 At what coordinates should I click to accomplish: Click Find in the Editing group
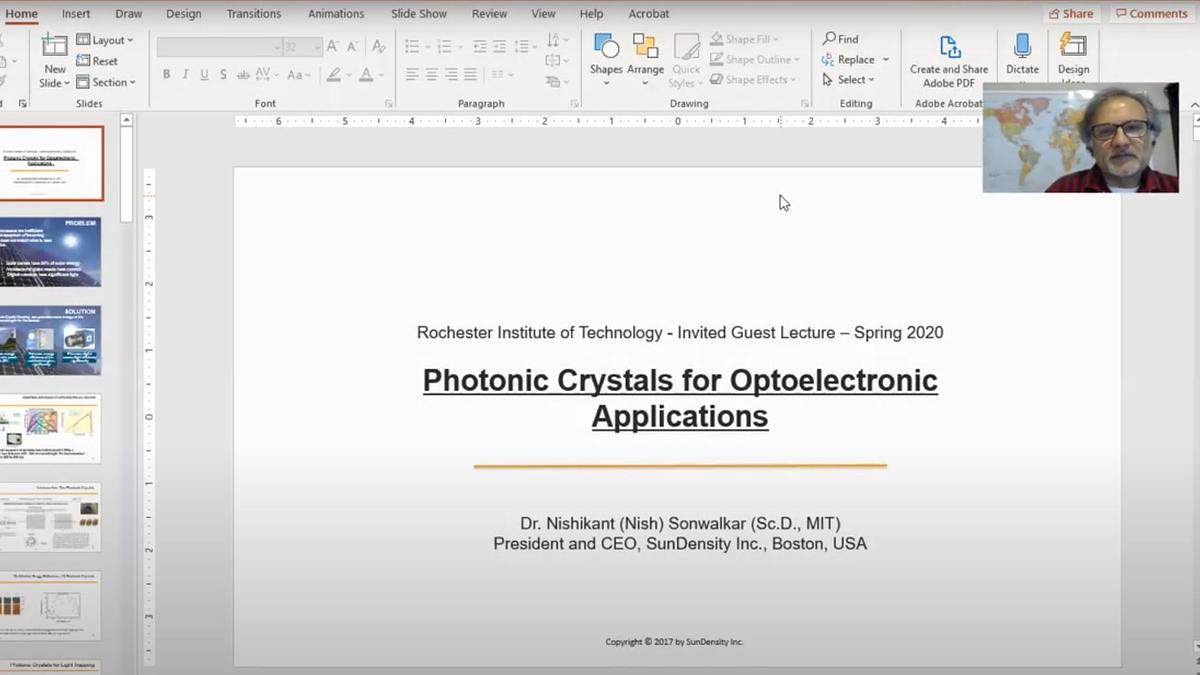click(x=840, y=39)
